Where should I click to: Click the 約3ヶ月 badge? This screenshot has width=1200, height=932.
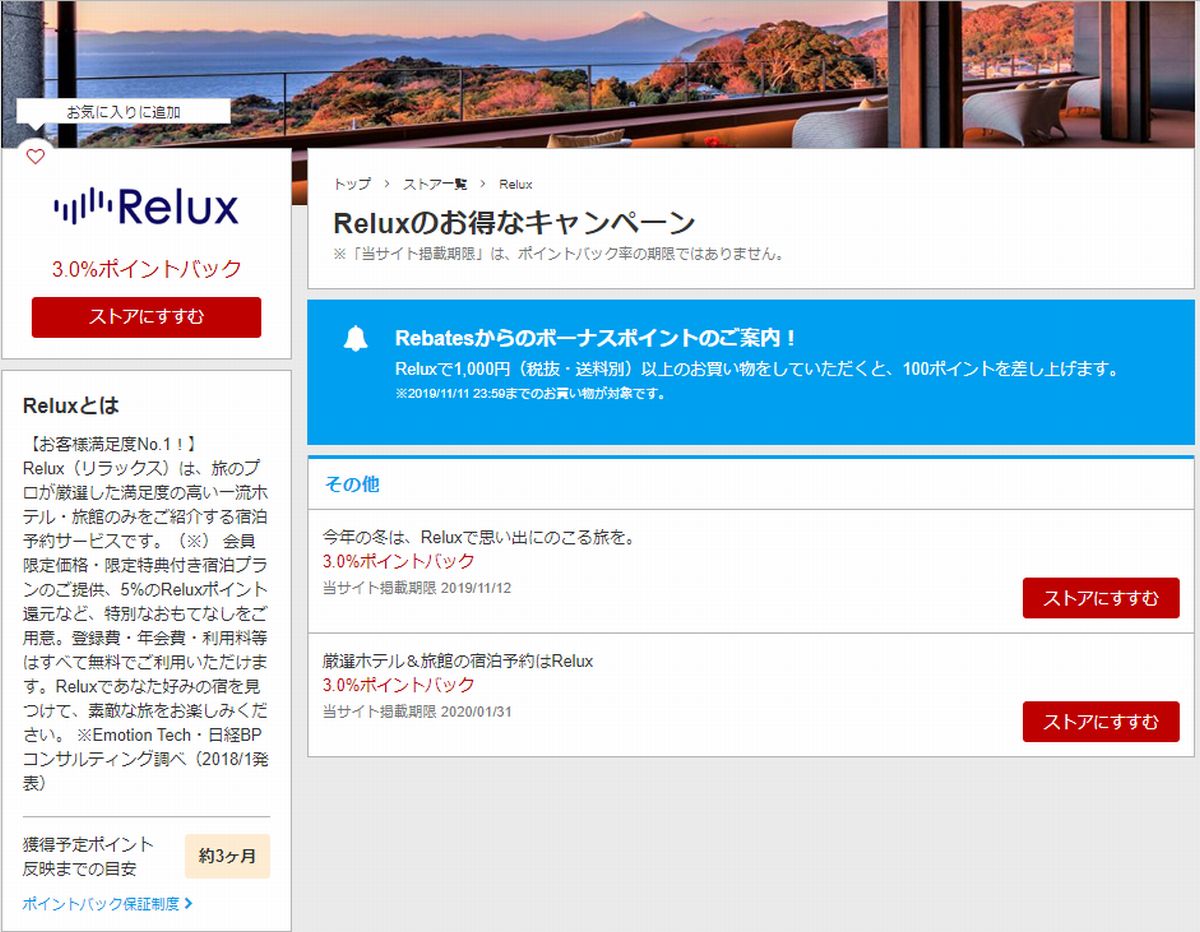coord(228,856)
